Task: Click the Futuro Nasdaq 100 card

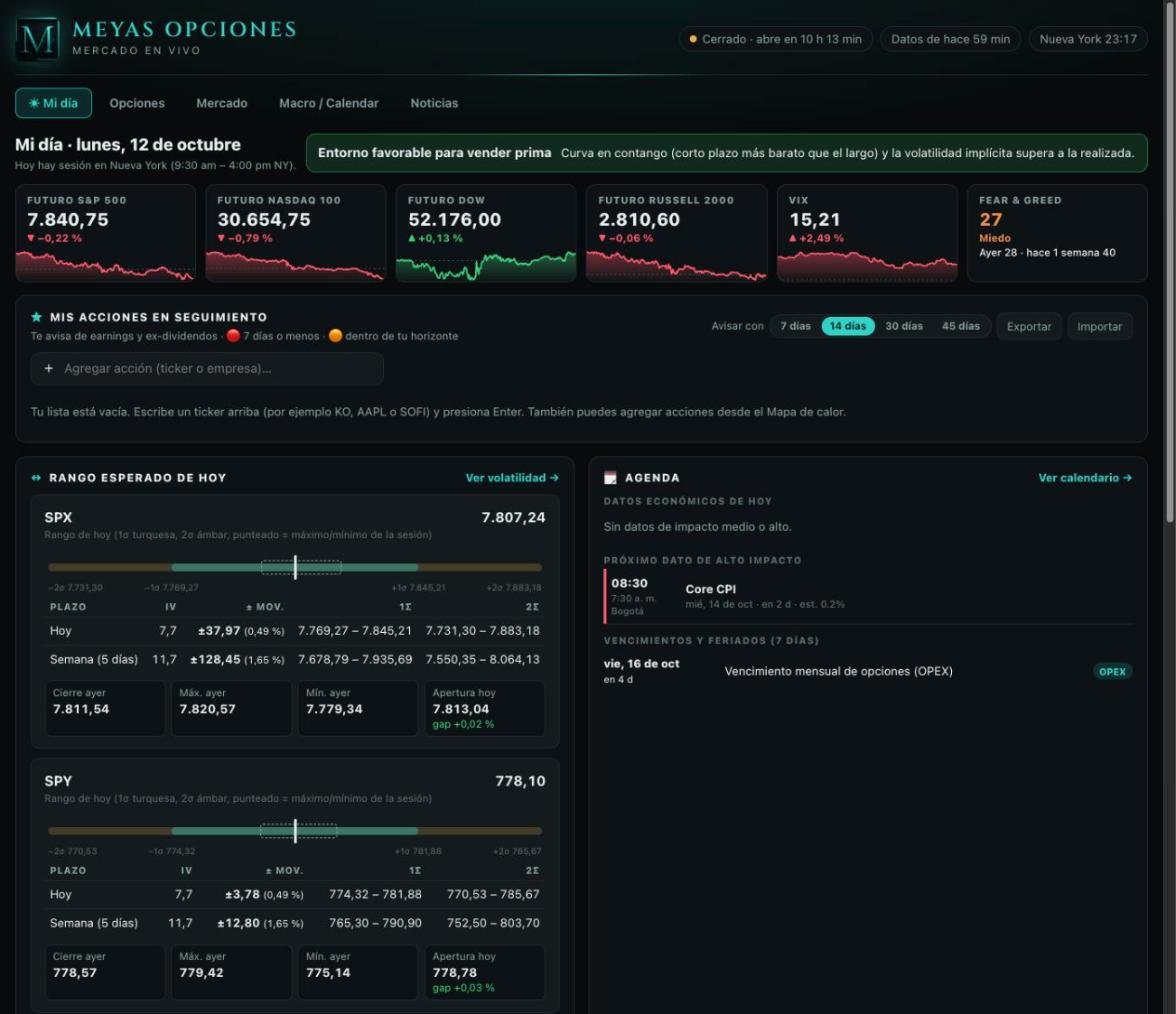Action: (296, 233)
